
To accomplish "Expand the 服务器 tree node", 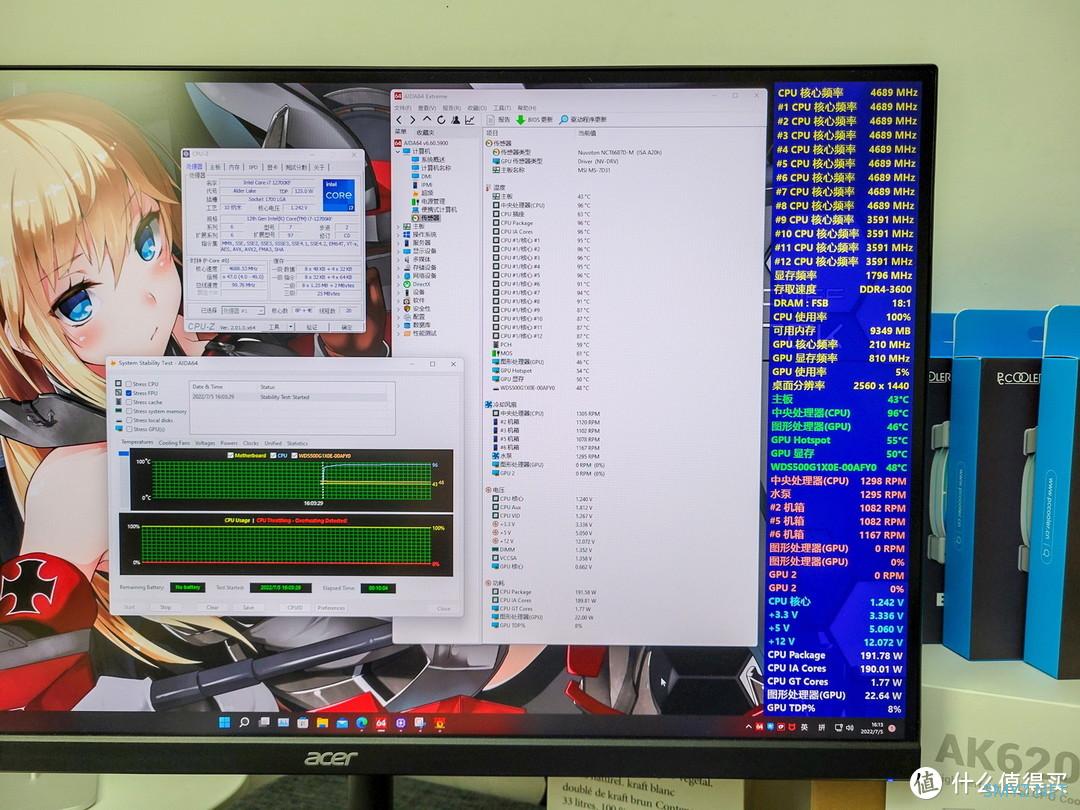I will 398,243.
